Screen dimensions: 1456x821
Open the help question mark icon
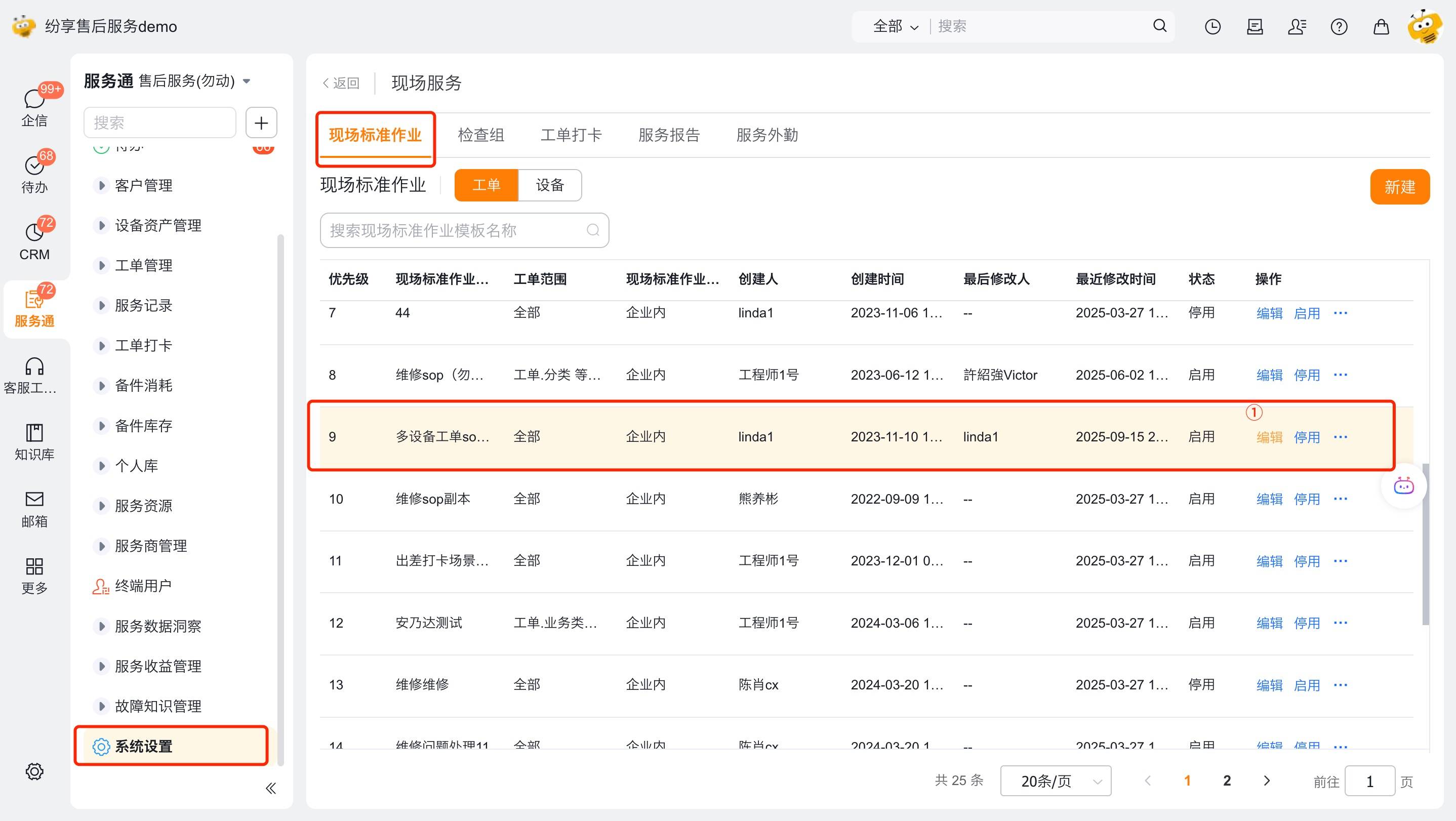(x=1339, y=26)
